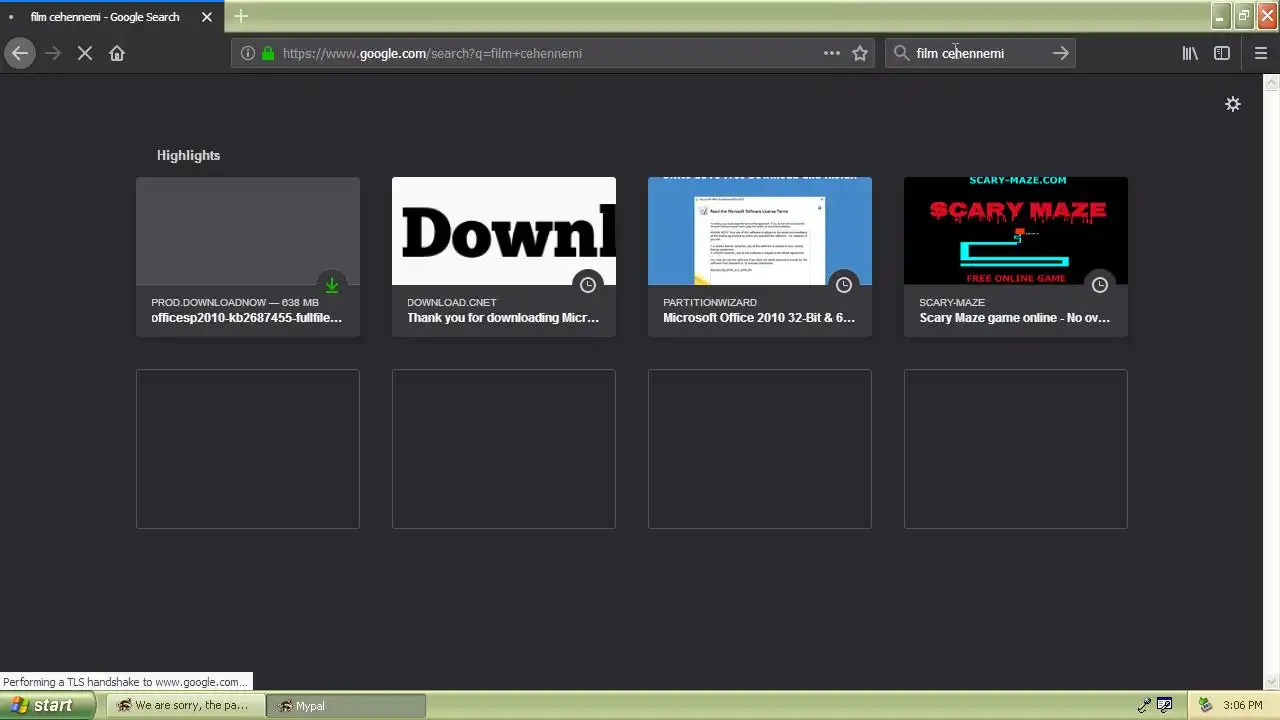Click 'officesp2010-kb2687455-fullfile...' title
This screenshot has height=720, width=1280.
tap(246, 318)
